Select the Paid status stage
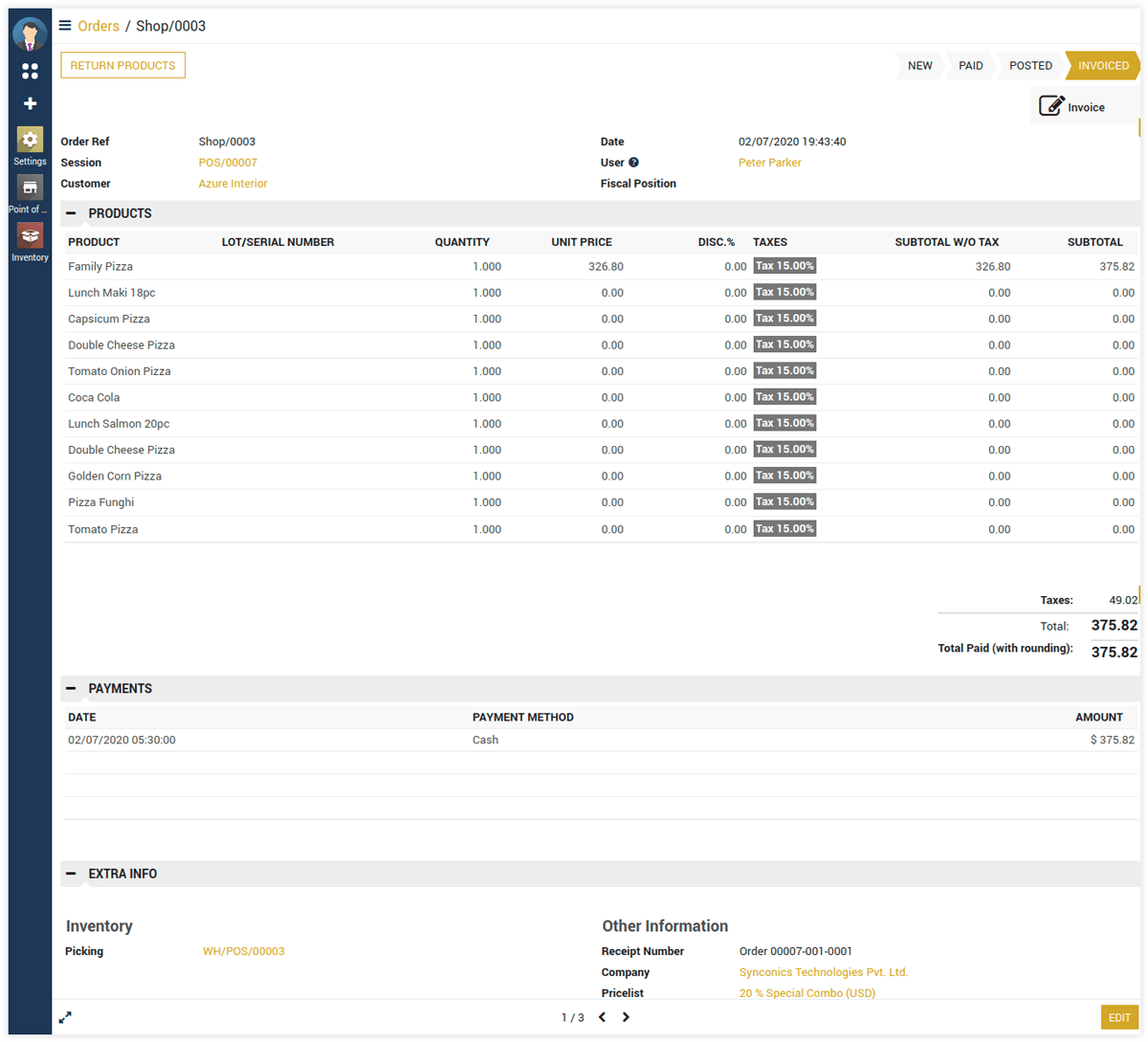The height and width of the screenshot is (1042, 1148). 970,66
